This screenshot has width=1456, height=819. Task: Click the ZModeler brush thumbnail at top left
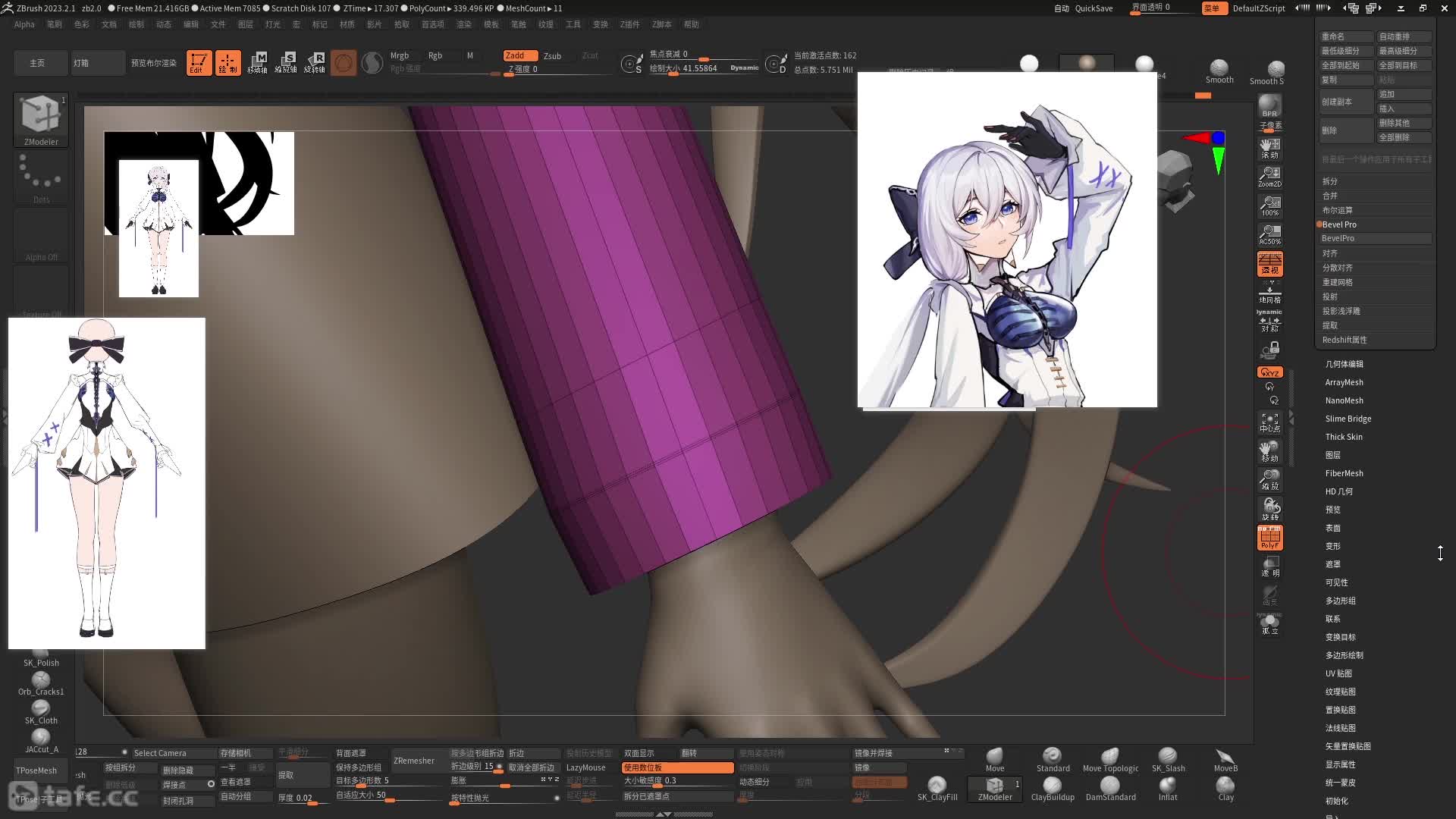(x=41, y=119)
